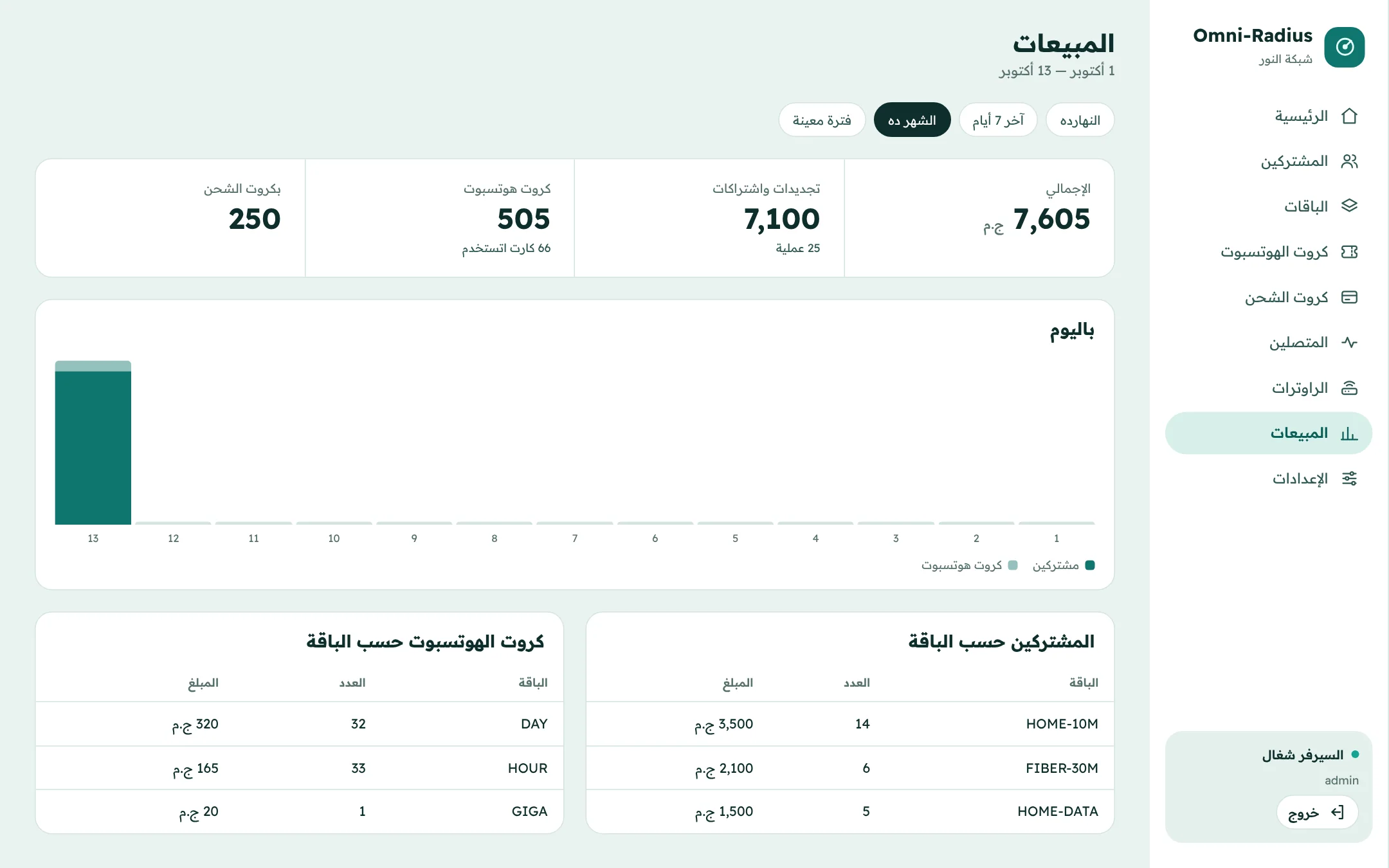Select the النهارده period filter
Screen dimensions: 1389x868
(x=1080, y=120)
